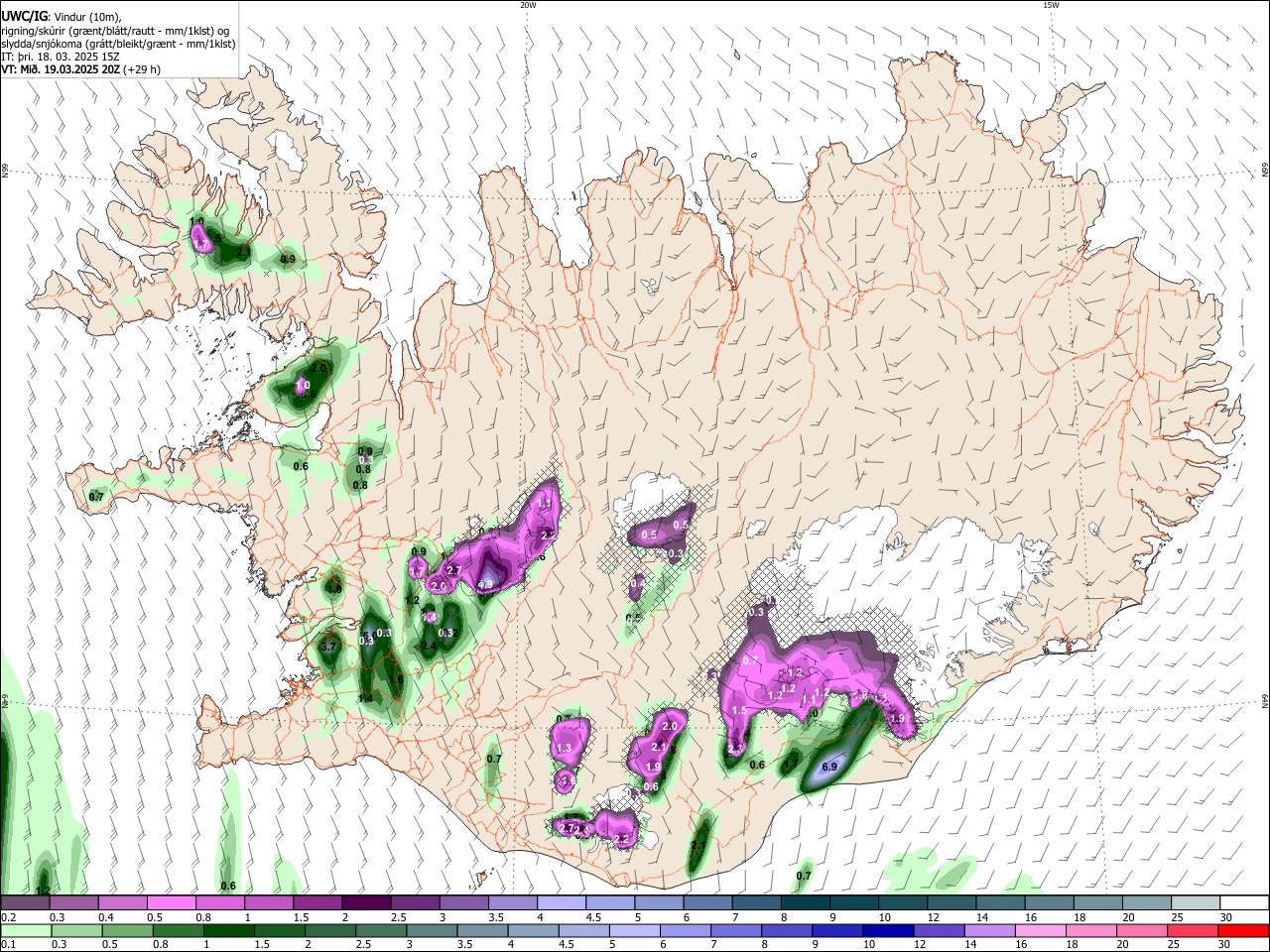Pick the white 30 swatch in the upper legend
The height and width of the screenshot is (952, 1270).
click(x=1244, y=902)
